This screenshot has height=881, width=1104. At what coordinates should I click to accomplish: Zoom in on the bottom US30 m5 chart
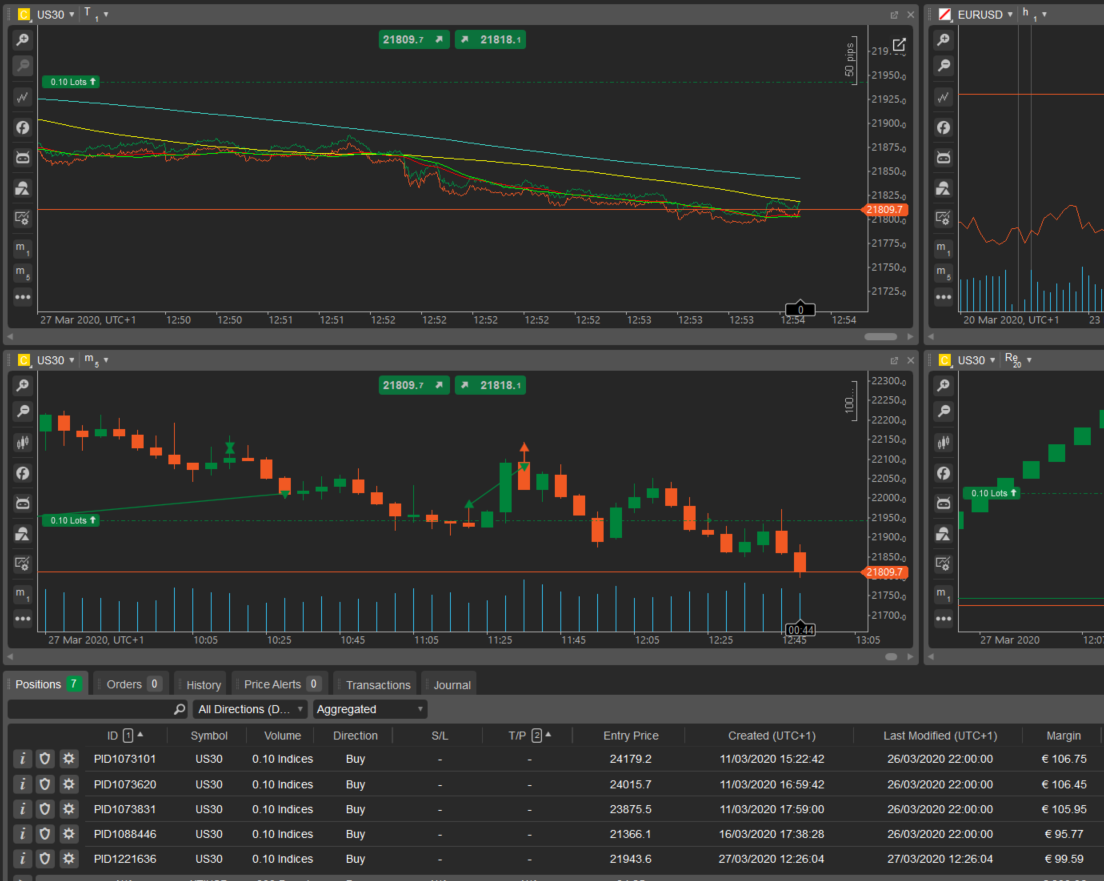click(23, 386)
